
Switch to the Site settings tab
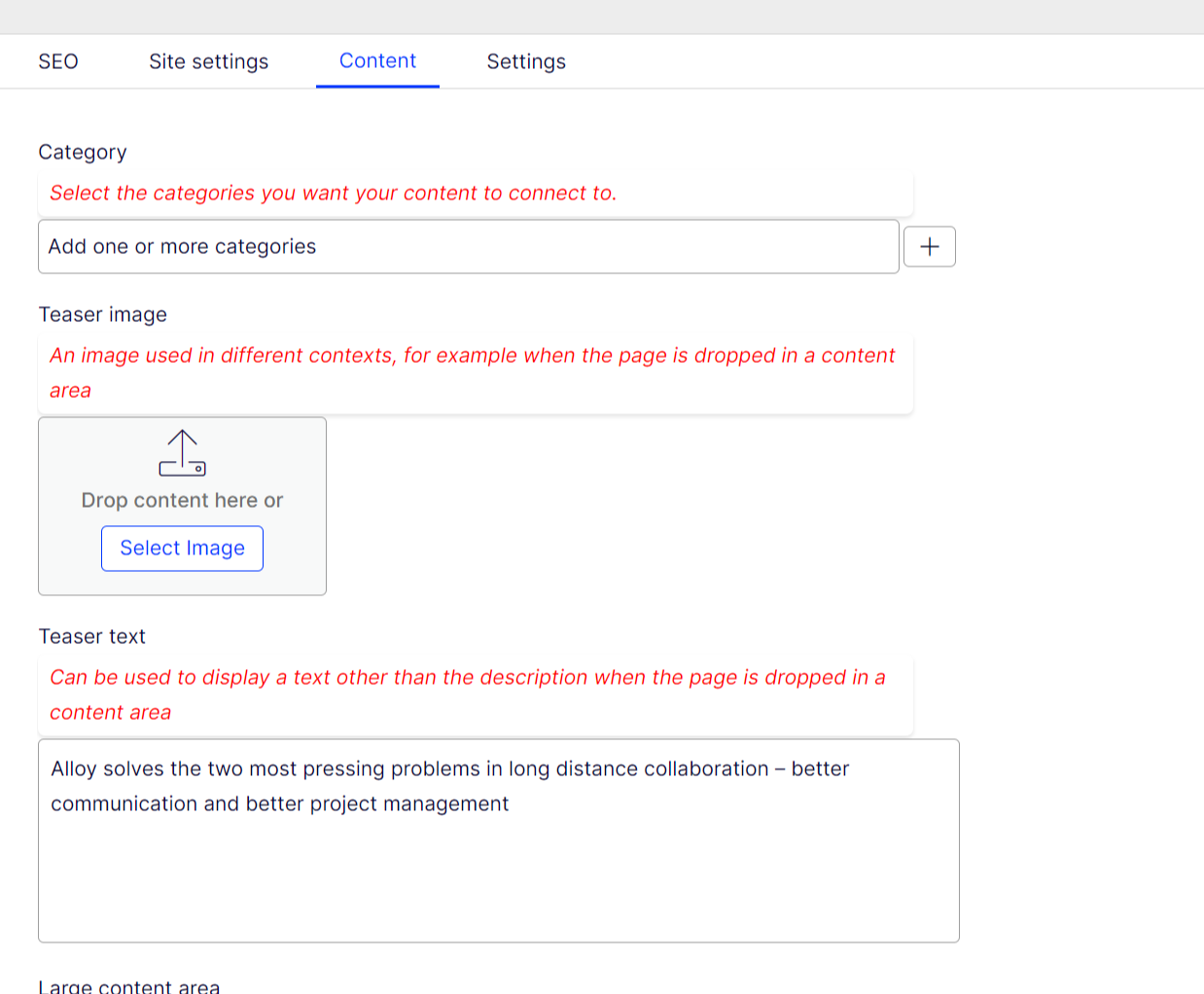[208, 61]
